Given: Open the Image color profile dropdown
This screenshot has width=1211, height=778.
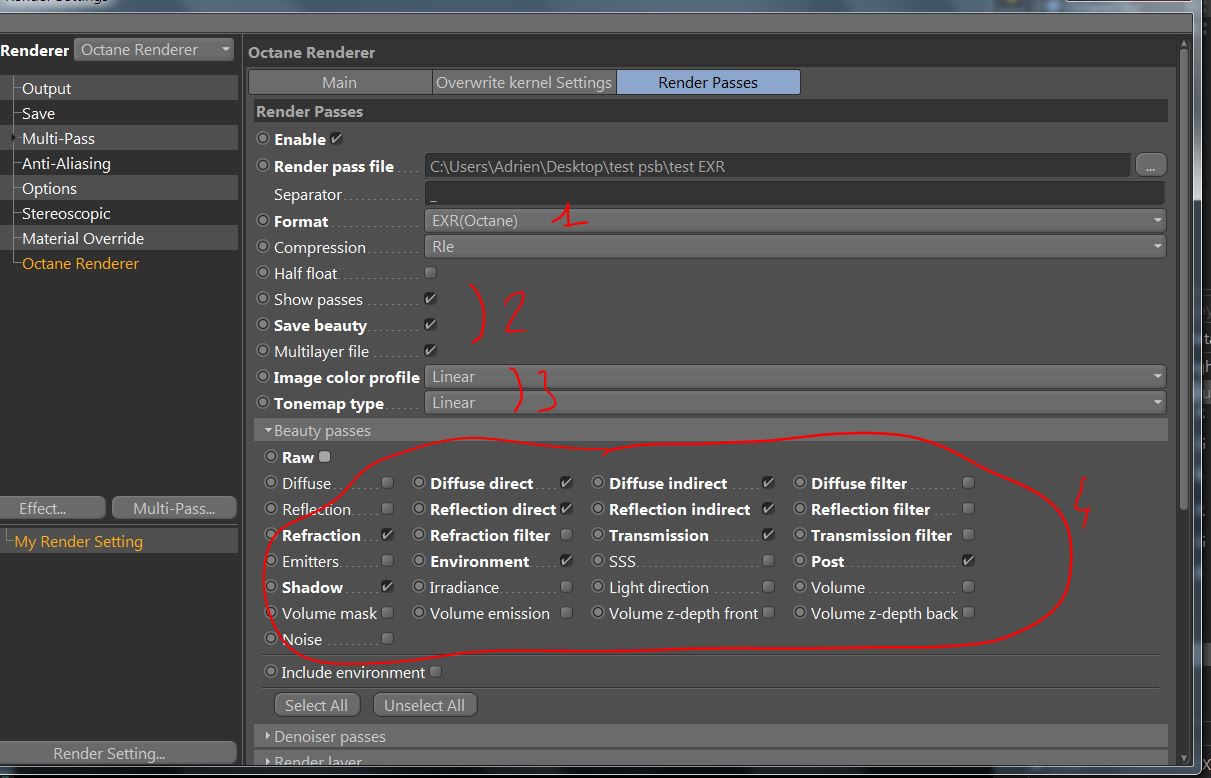Looking at the screenshot, I should click(795, 376).
